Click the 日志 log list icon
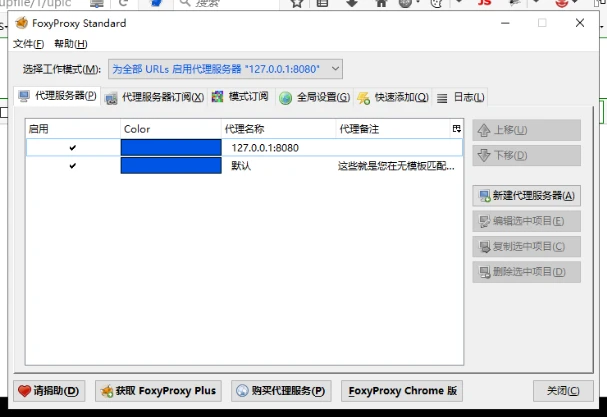This screenshot has width=607, height=417. tap(442, 98)
